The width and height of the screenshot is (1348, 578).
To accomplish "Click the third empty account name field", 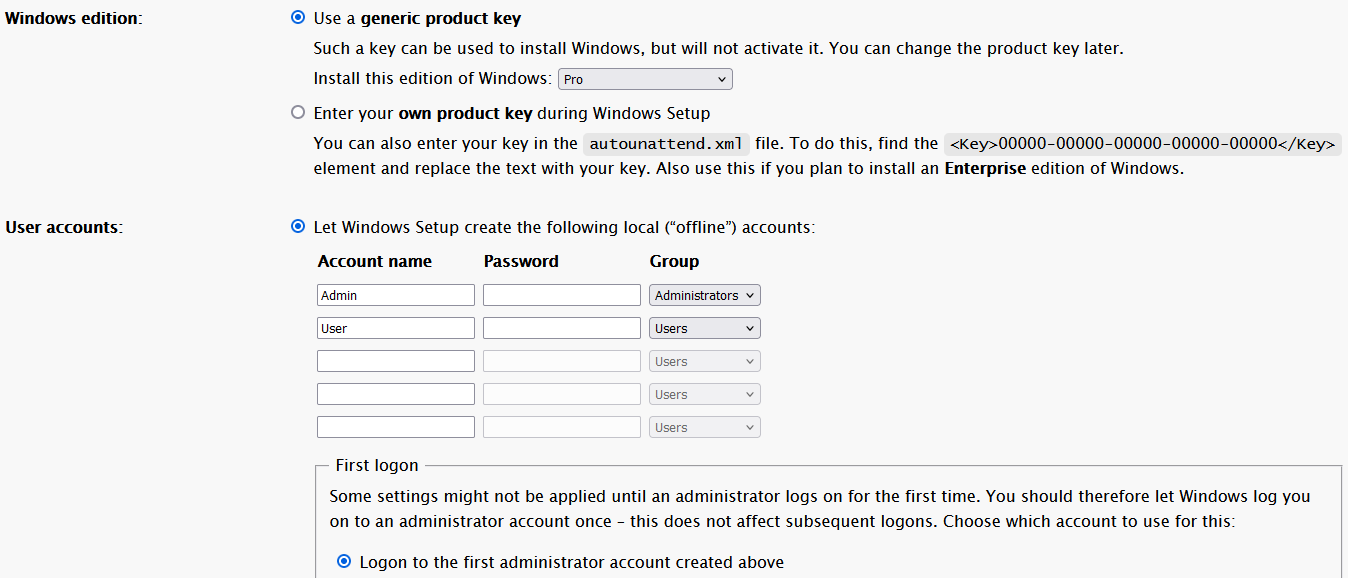I will pos(396,361).
